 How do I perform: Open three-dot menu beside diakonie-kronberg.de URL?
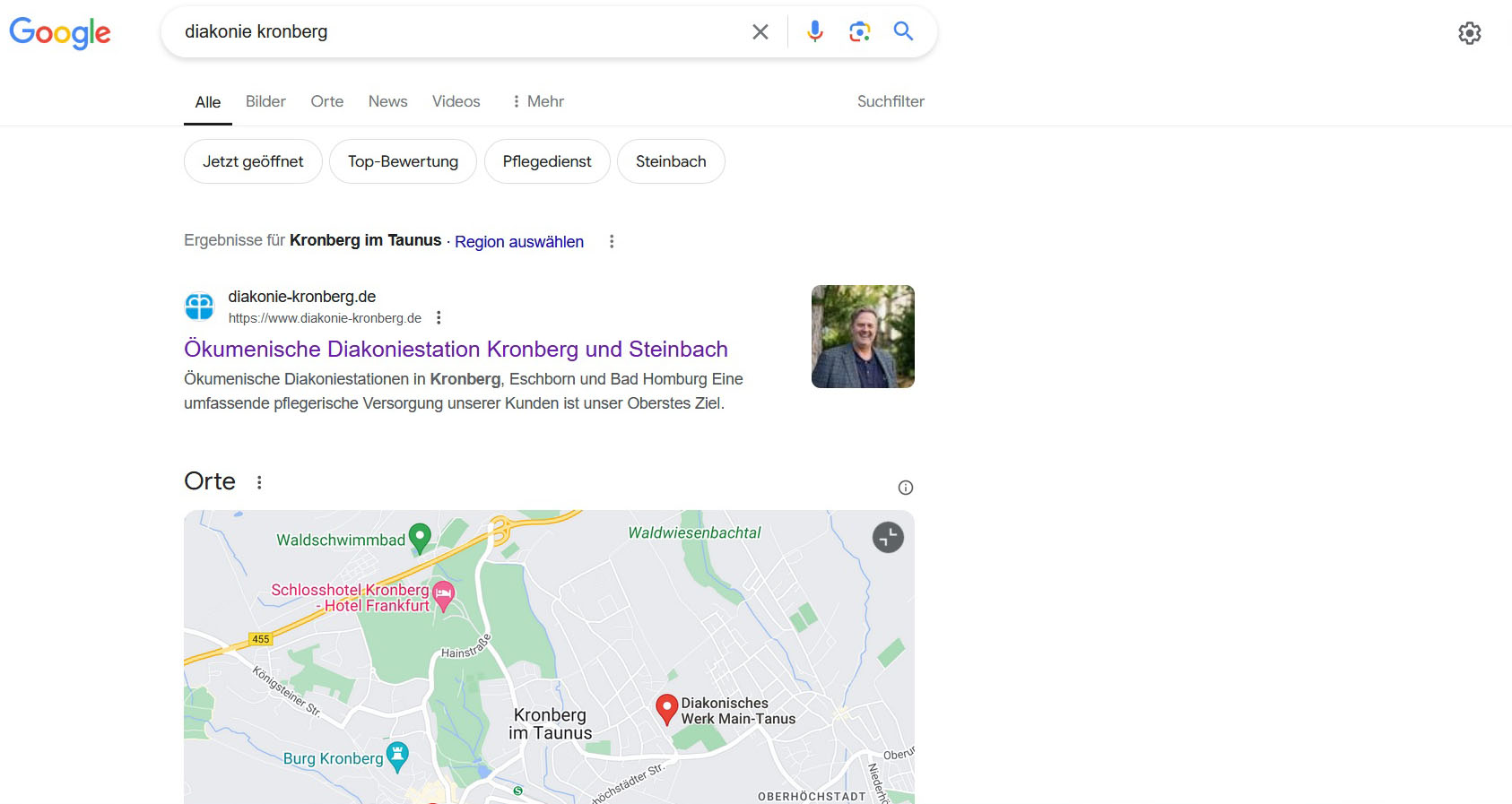[439, 317]
